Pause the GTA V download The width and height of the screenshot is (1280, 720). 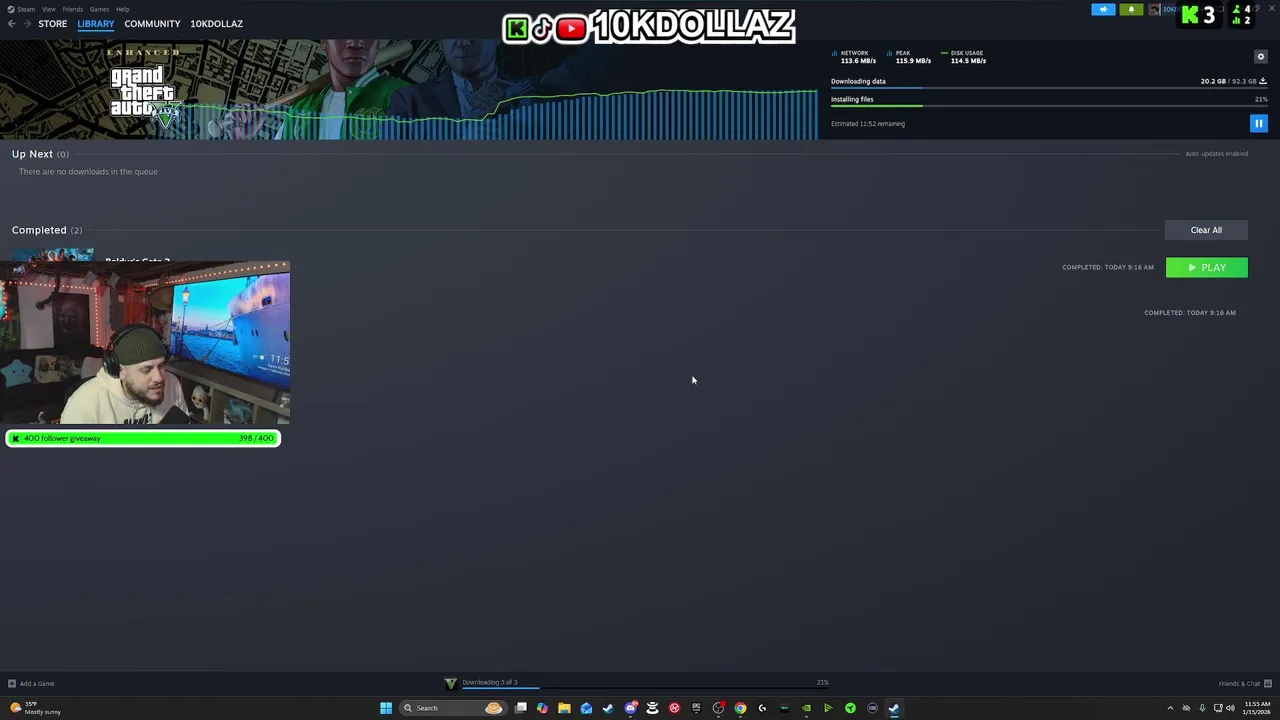coord(1258,123)
